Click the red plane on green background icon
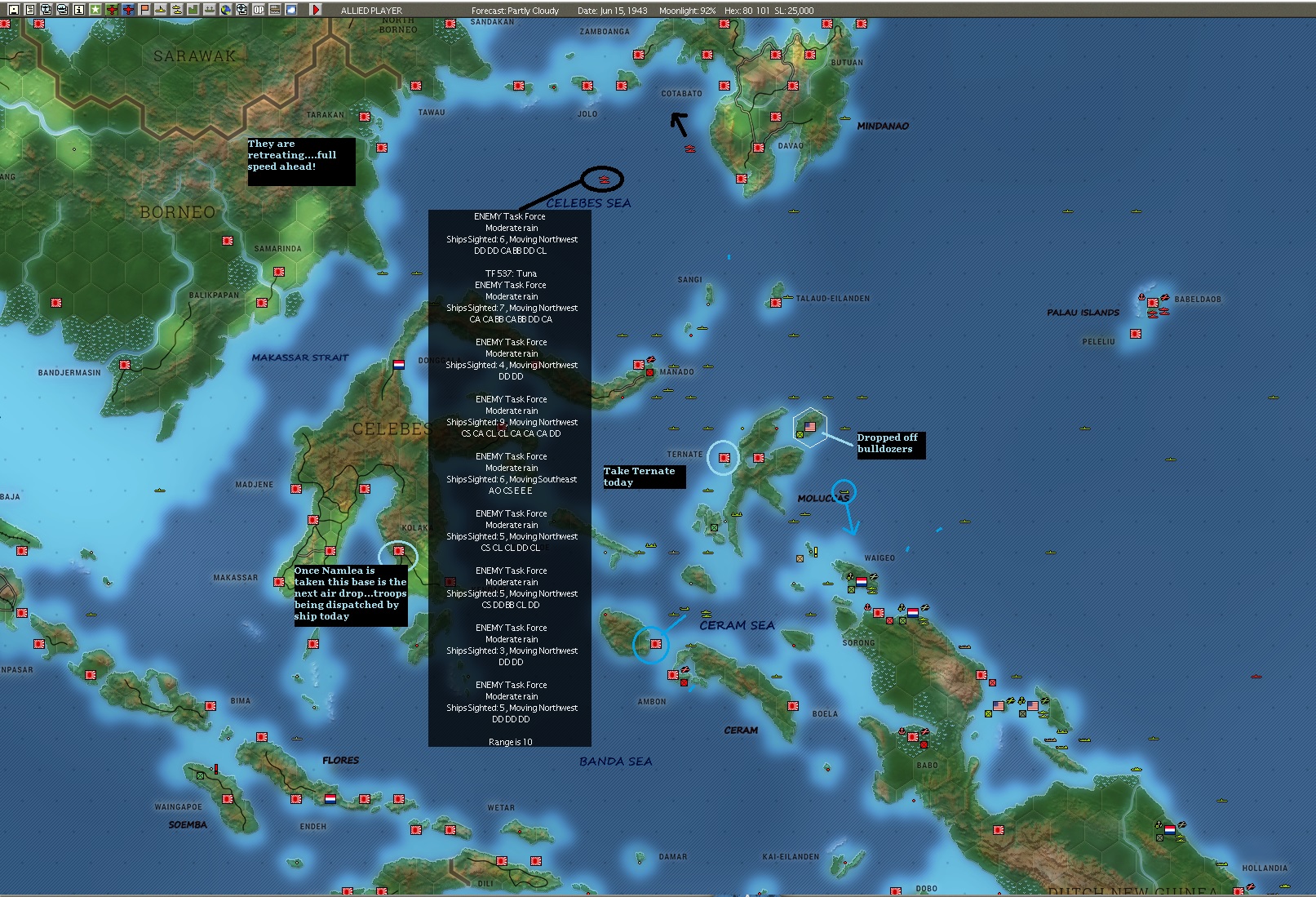The height and width of the screenshot is (897, 1316). pos(112,10)
